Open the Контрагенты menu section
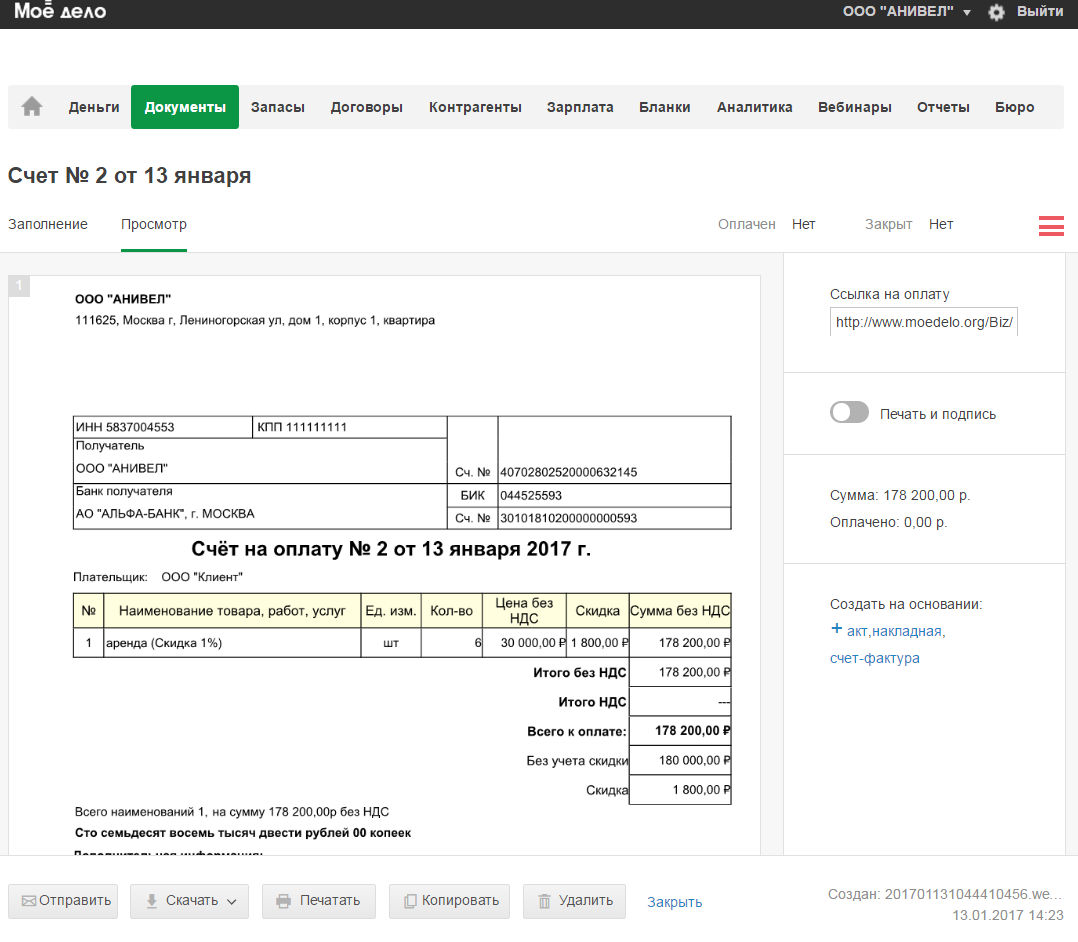1078x942 pixels. click(475, 107)
